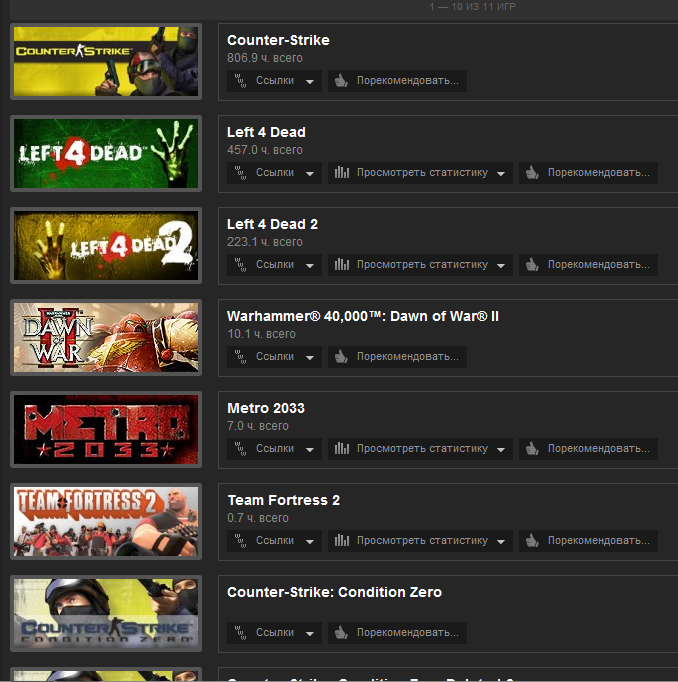Expand the Ссылки dropdown arrow for Left 4 Dead 2
678x682 pixels.
tap(310, 266)
